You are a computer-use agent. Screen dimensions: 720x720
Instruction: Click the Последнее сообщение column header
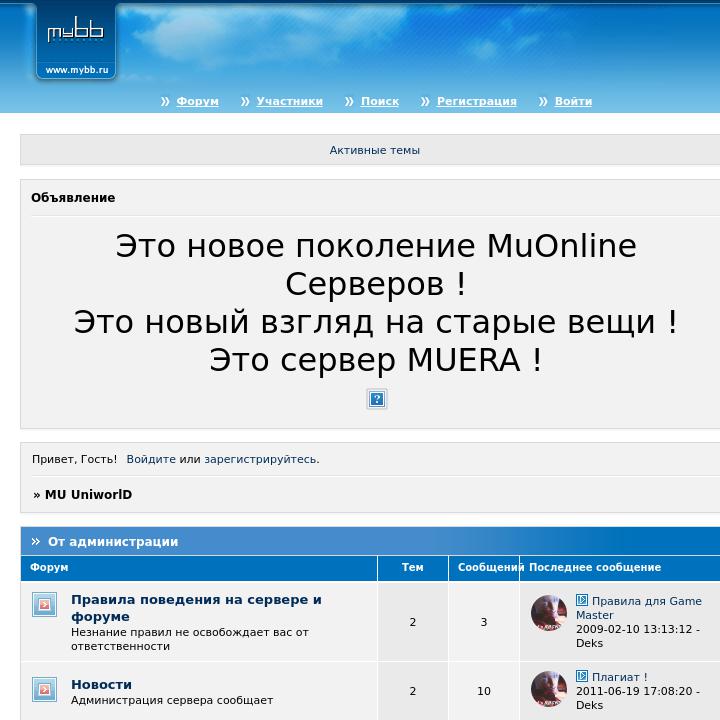595,567
